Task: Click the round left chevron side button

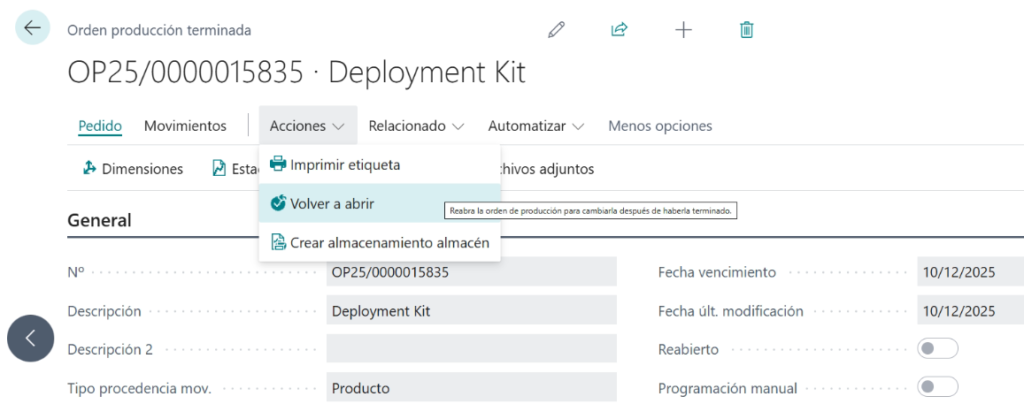Action: click(31, 338)
